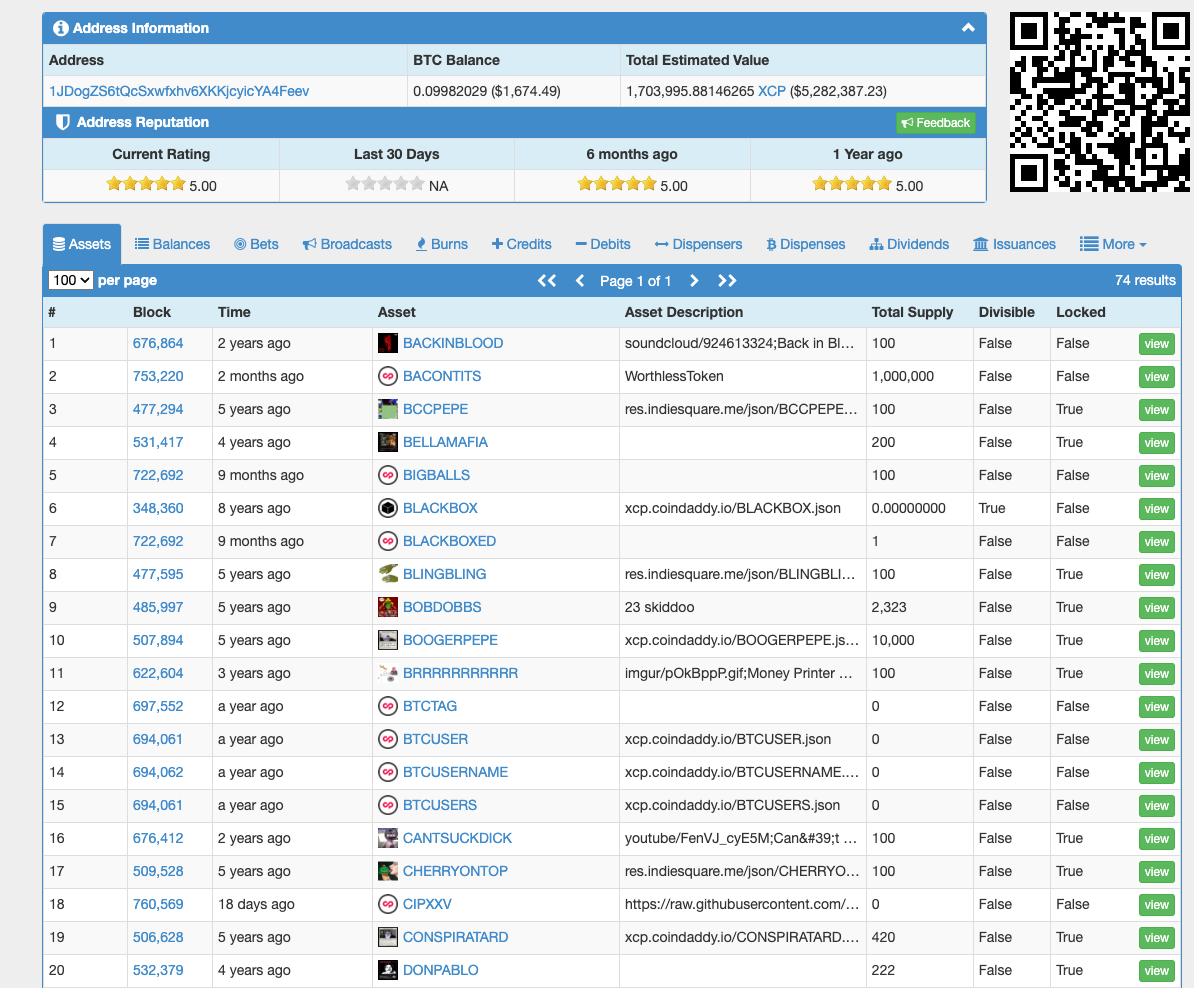The image size is (1194, 988).
Task: Go to next page arrow
Action: click(694, 281)
